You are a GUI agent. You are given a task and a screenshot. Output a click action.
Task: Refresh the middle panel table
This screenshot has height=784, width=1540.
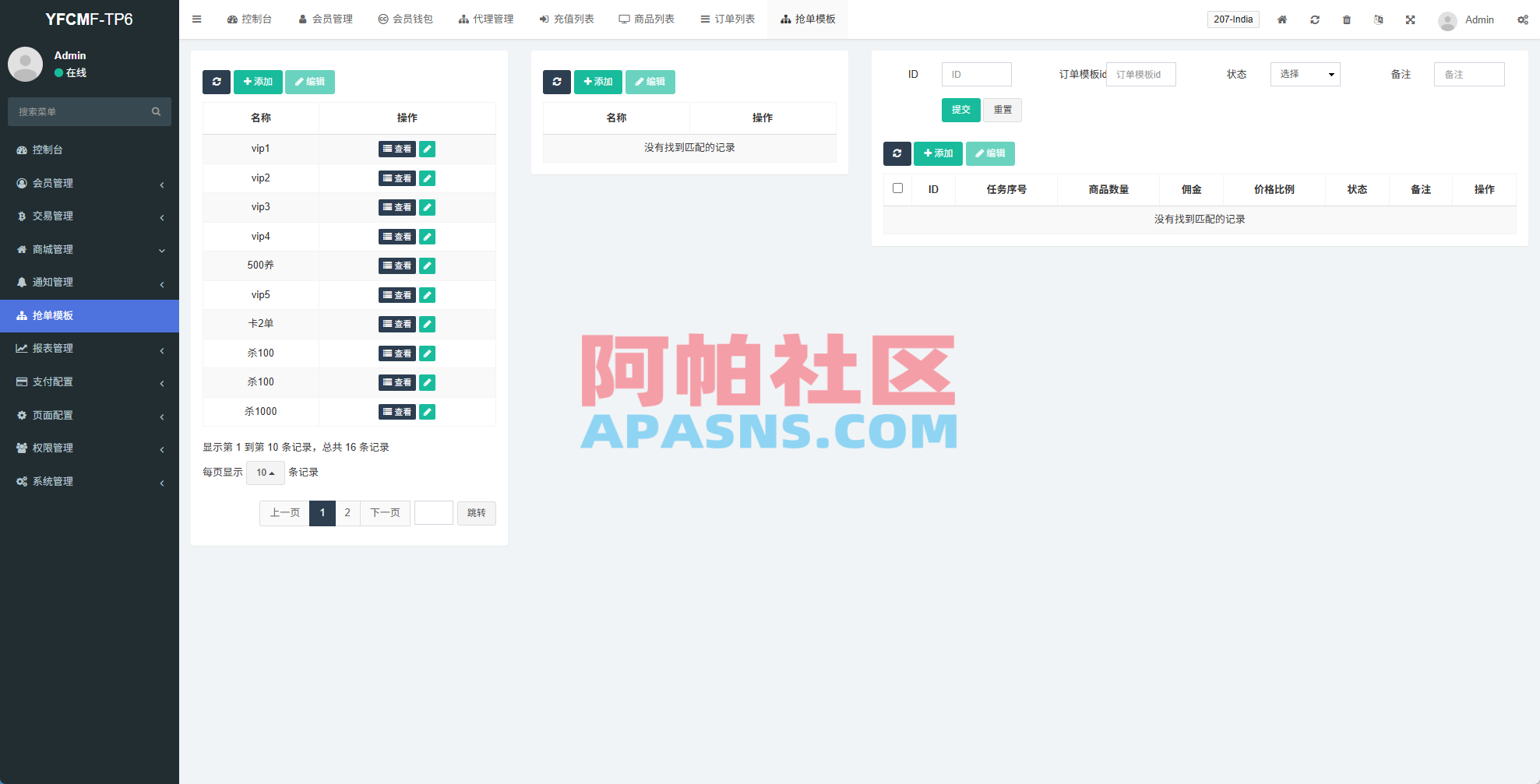(557, 82)
